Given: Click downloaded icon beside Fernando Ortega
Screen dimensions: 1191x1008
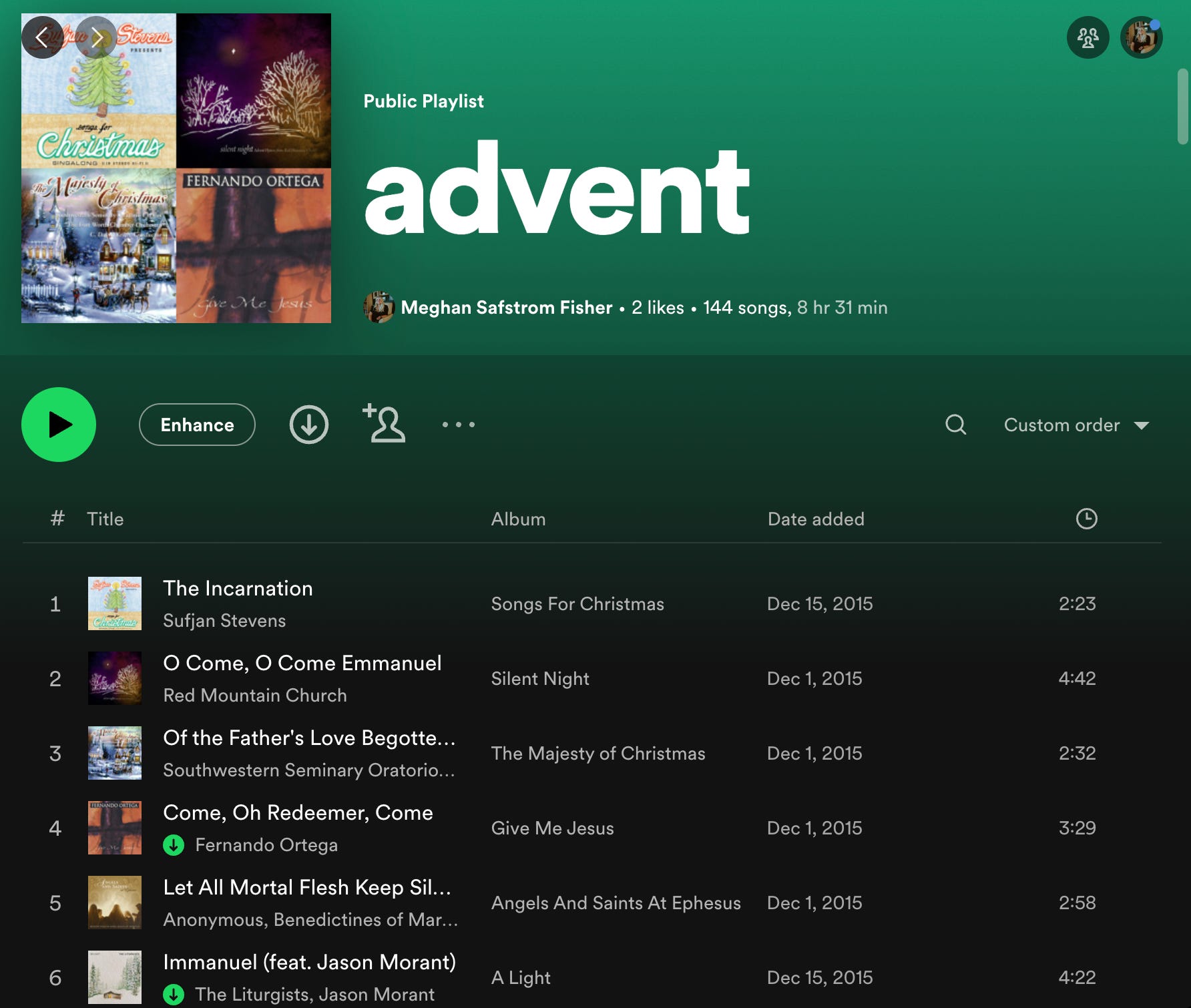Looking at the screenshot, I should point(174,845).
